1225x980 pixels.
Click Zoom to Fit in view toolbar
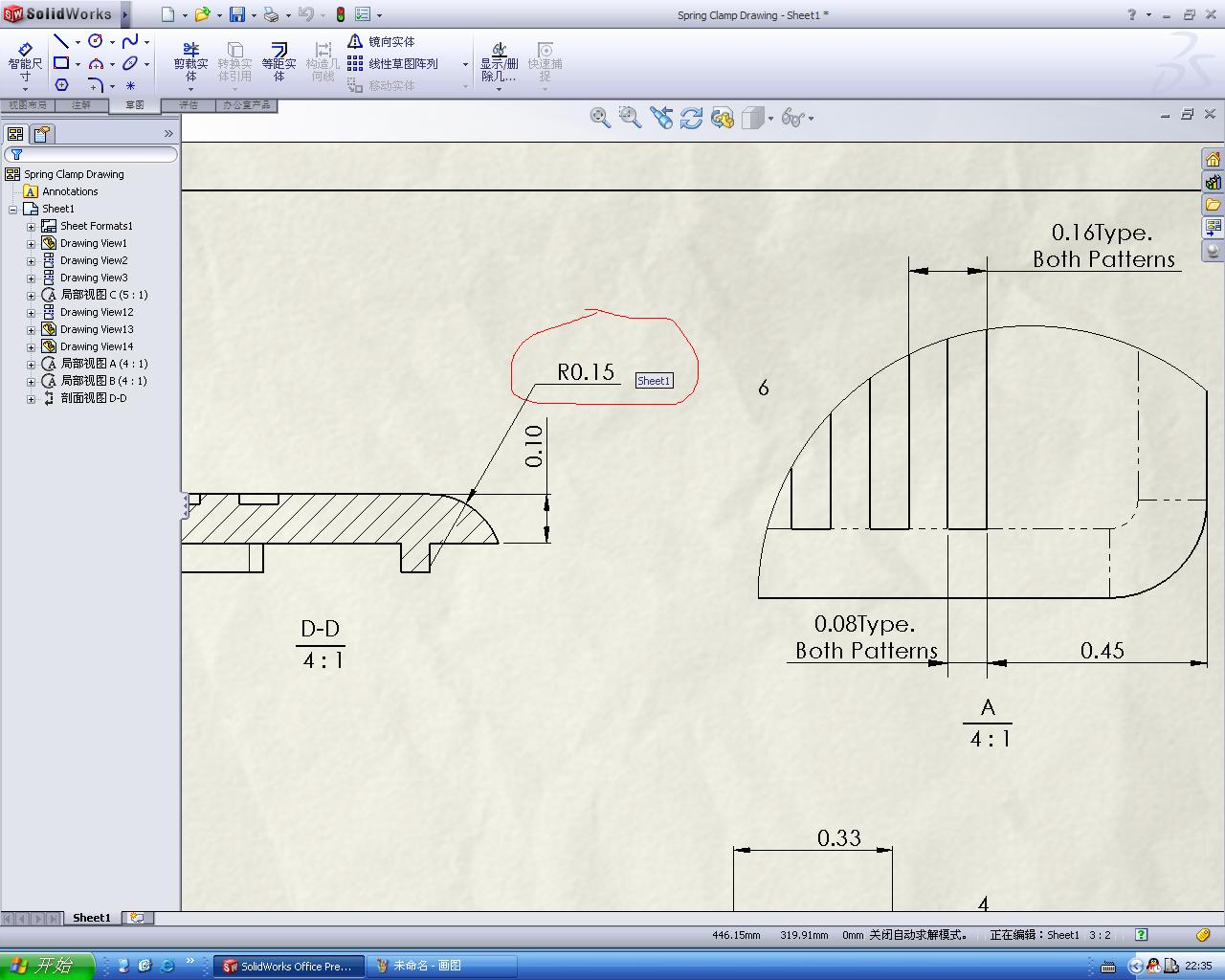pos(600,118)
